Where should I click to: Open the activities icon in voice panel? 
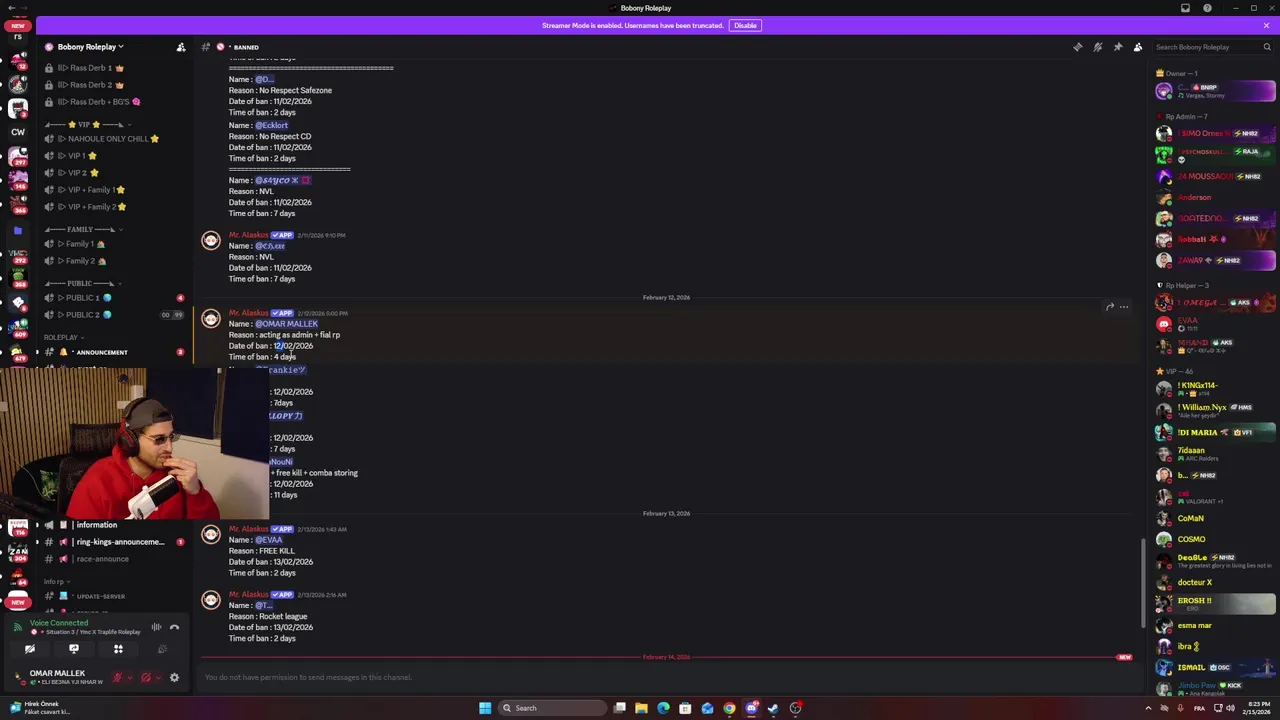pyautogui.click(x=118, y=649)
